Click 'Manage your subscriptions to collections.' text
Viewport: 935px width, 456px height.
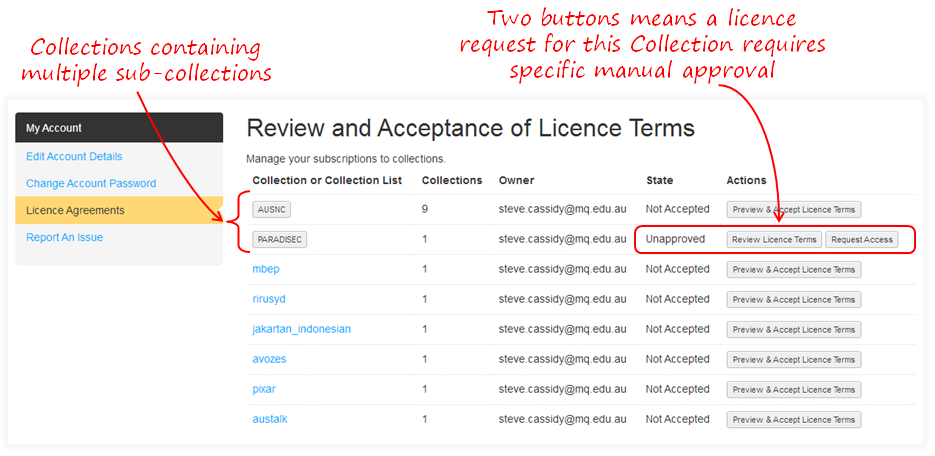point(346,159)
